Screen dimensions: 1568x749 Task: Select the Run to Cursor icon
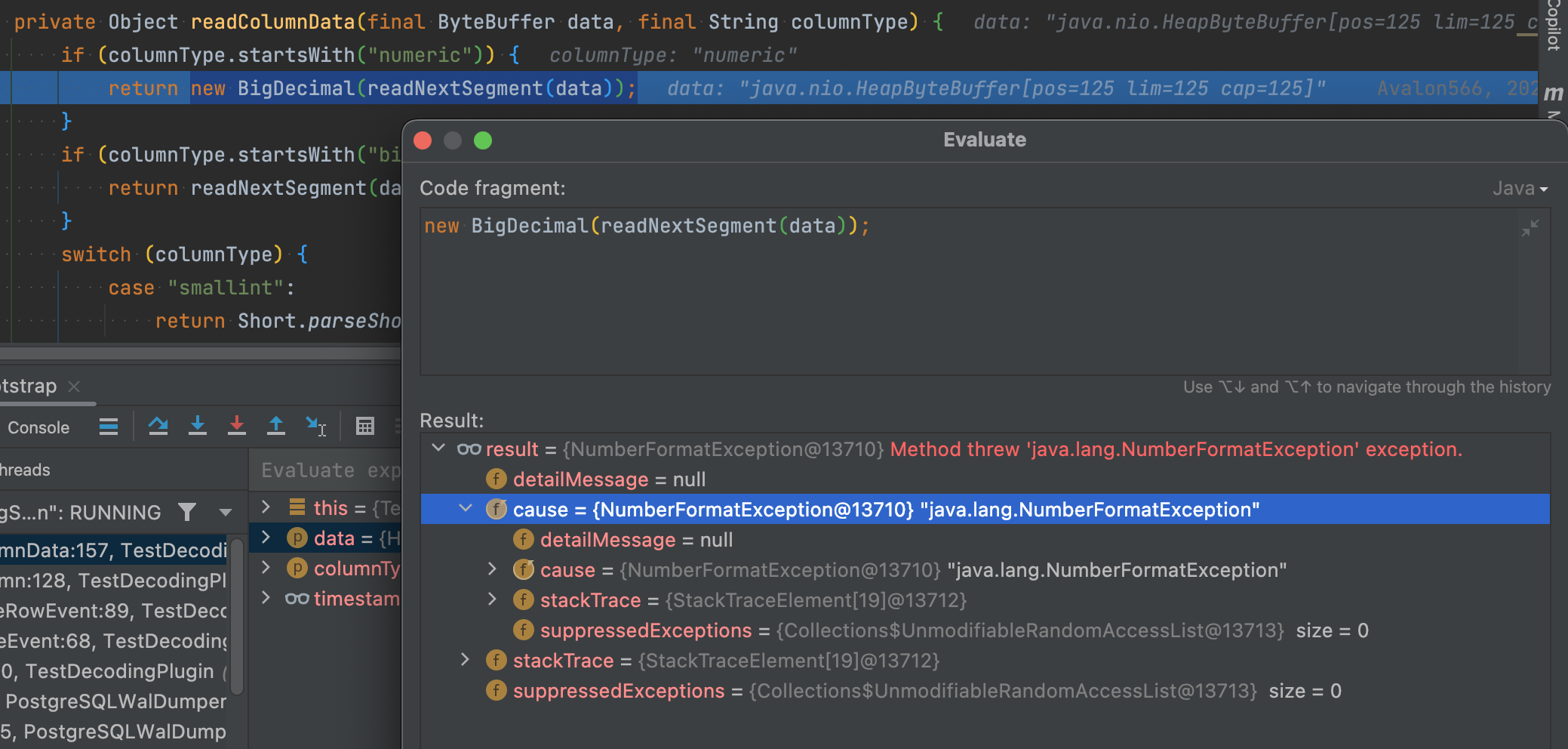[317, 427]
